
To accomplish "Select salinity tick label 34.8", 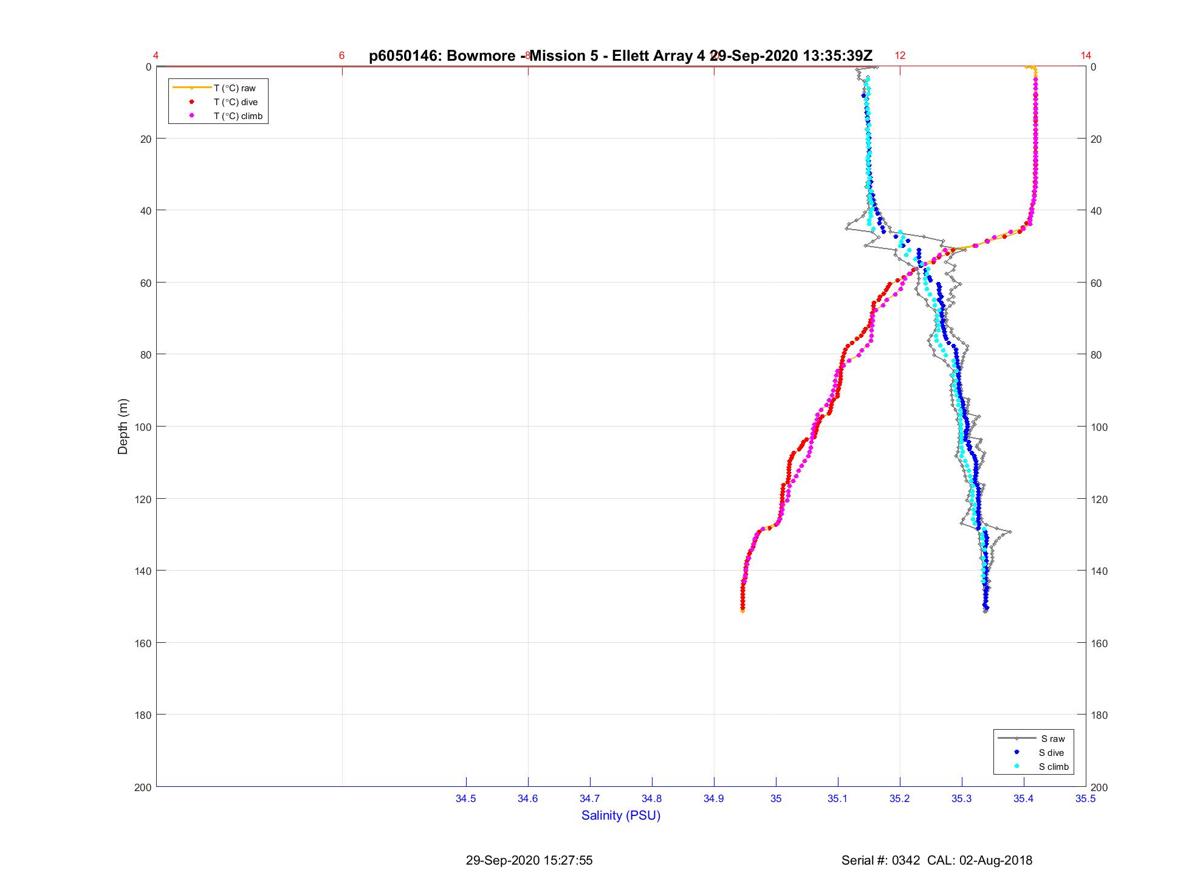I will (x=652, y=798).
